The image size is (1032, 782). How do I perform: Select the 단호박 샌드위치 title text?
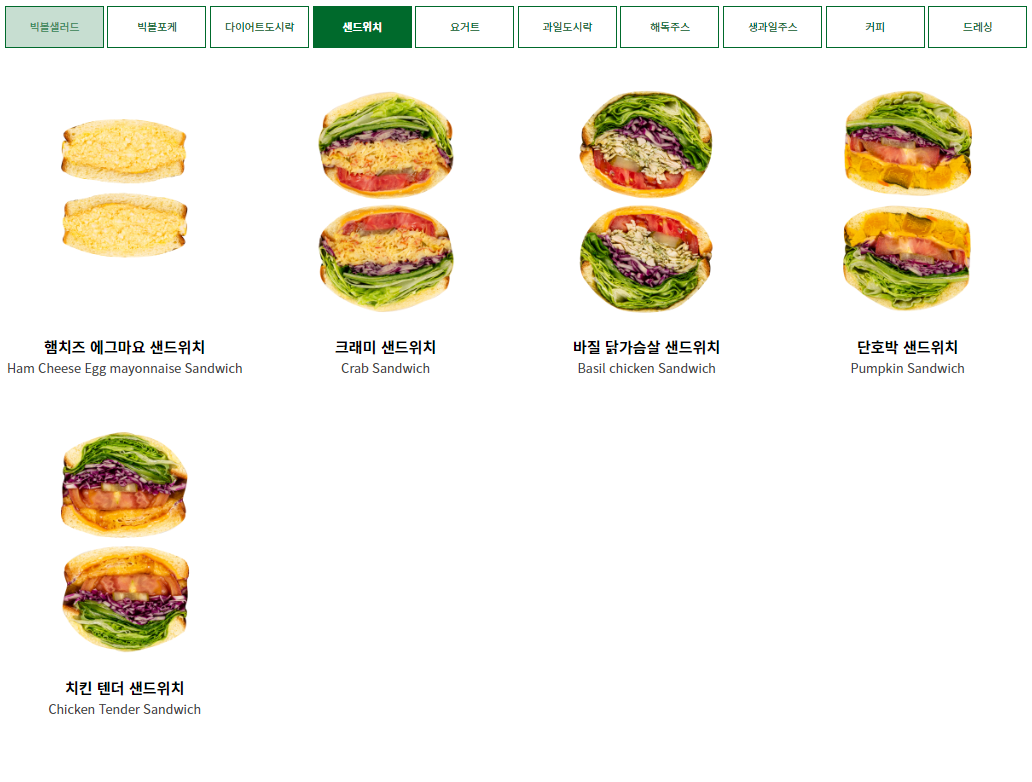coord(908,347)
